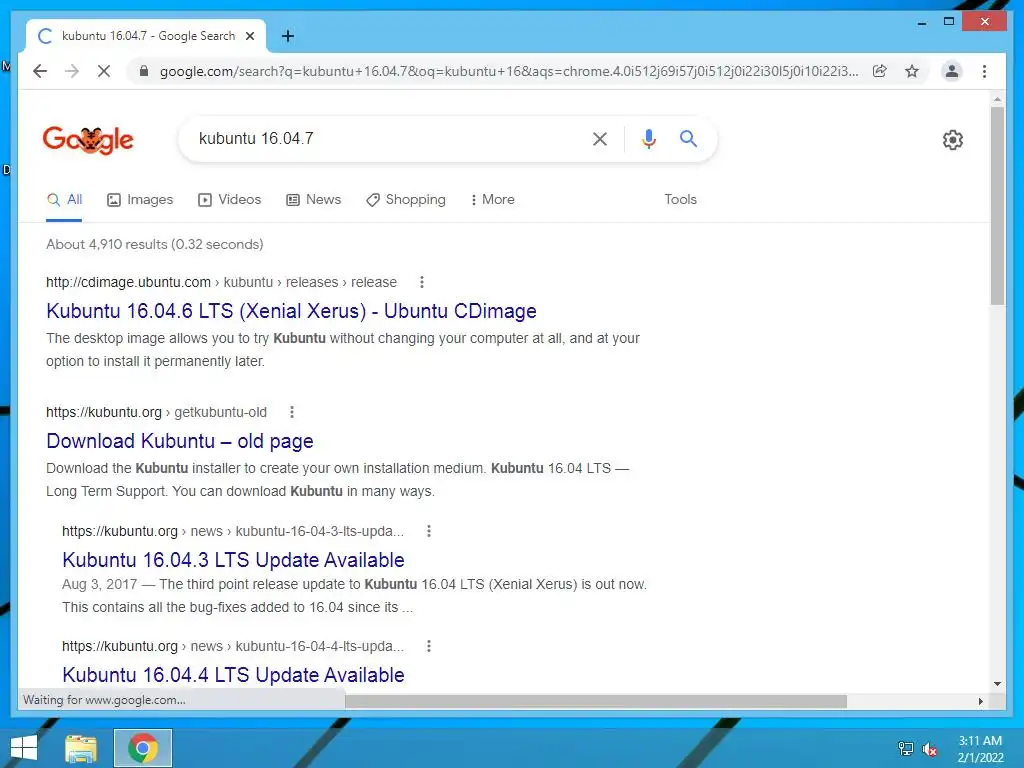Screen dimensions: 1024x768
Task: Open Chrome's three-dot menu
Action: tap(984, 71)
